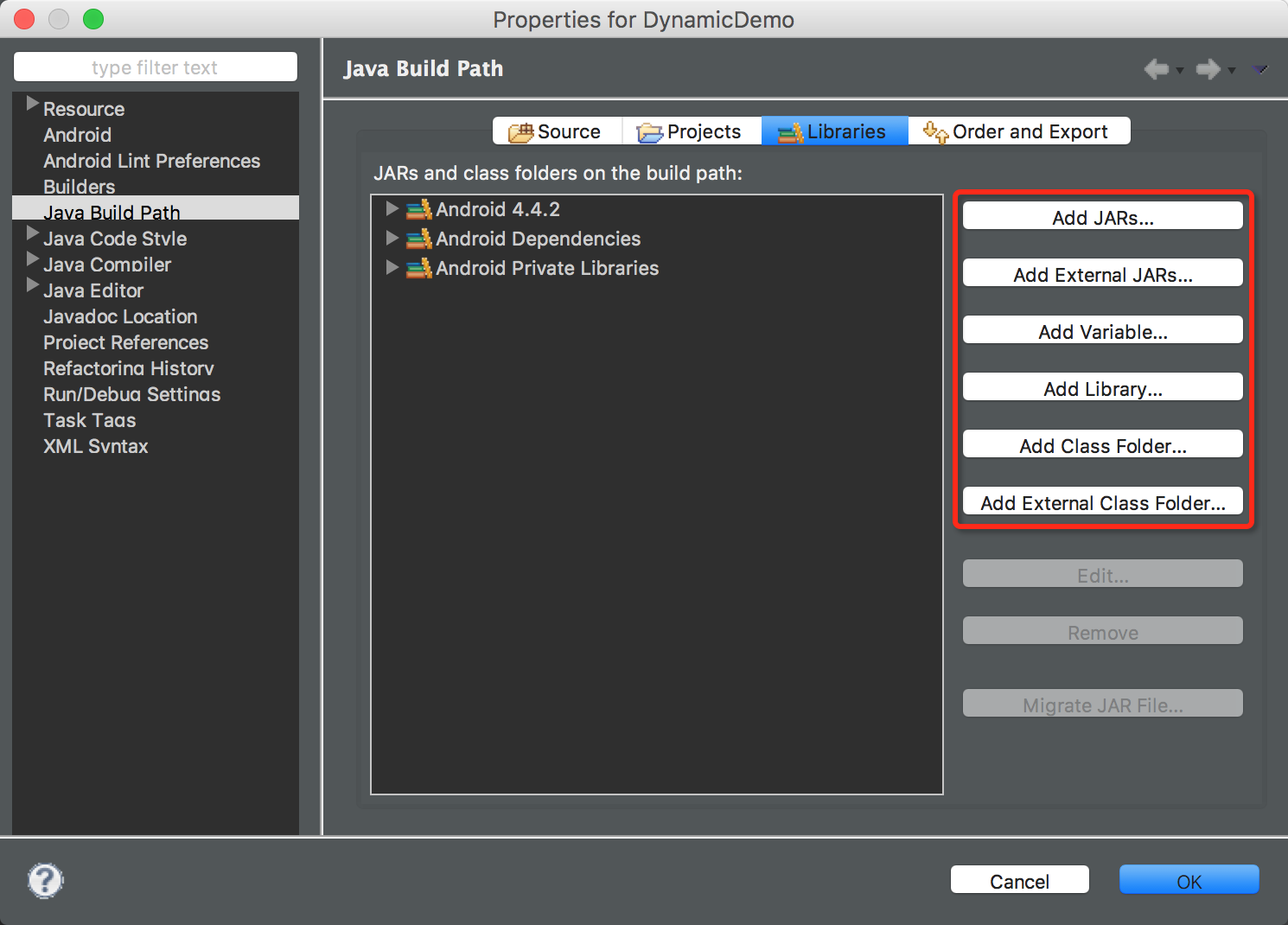The height and width of the screenshot is (925, 1288).
Task: Expand the Resource tree item
Action: click(x=32, y=104)
